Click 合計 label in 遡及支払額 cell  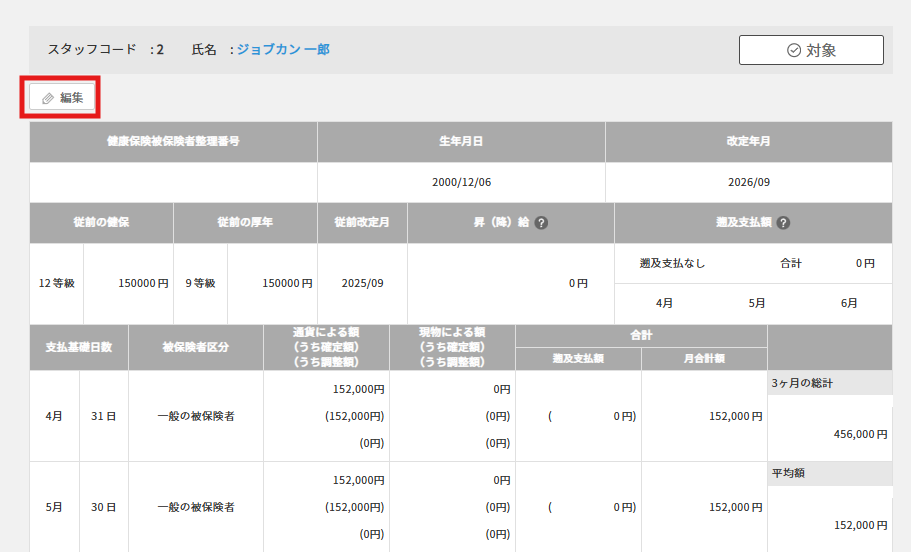pyautogui.click(x=791, y=263)
